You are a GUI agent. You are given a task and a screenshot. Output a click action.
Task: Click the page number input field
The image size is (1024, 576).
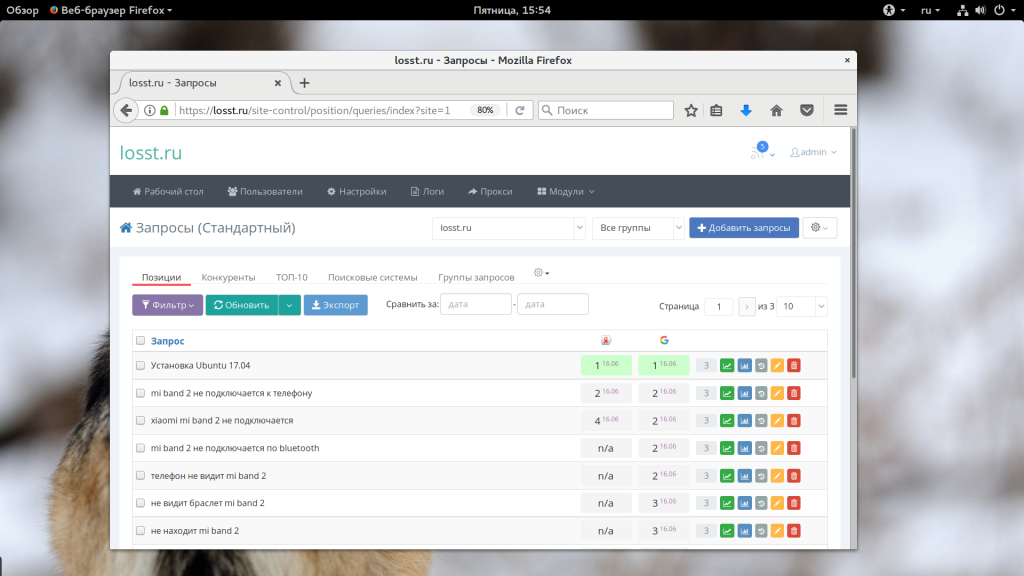click(718, 307)
